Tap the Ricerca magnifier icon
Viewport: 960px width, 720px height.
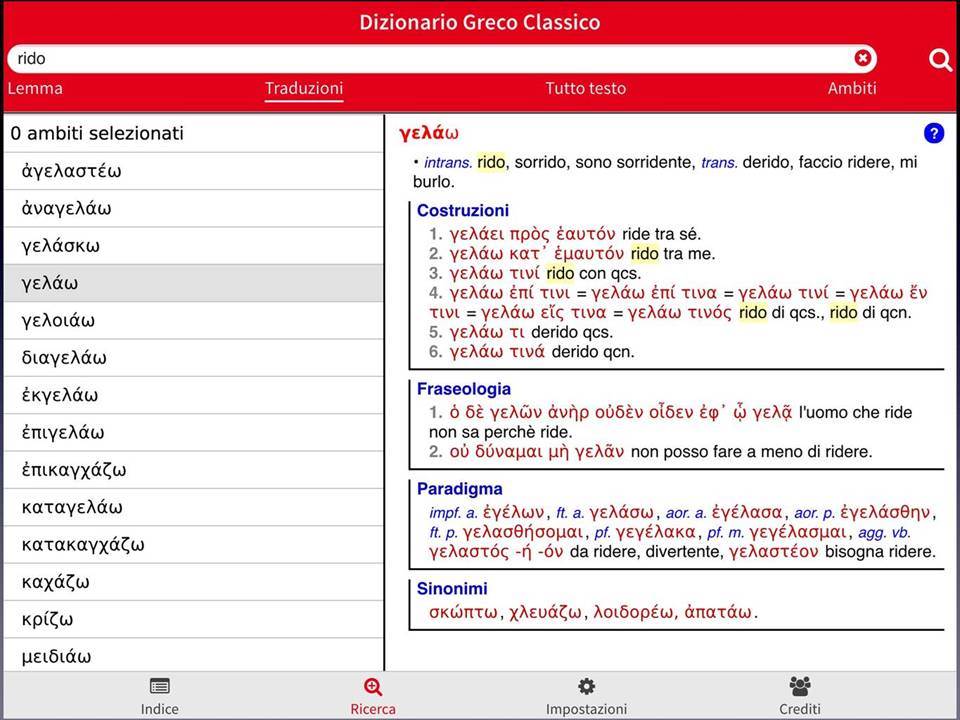(373, 687)
